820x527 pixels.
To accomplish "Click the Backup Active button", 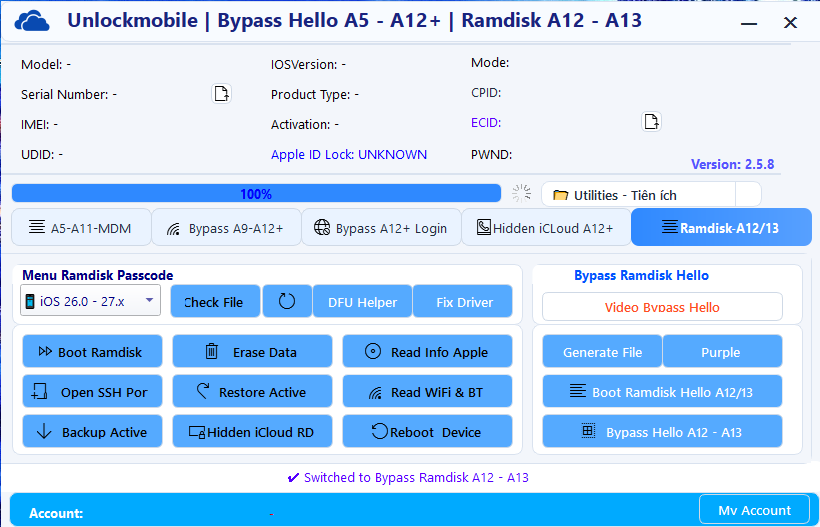I will (92, 432).
